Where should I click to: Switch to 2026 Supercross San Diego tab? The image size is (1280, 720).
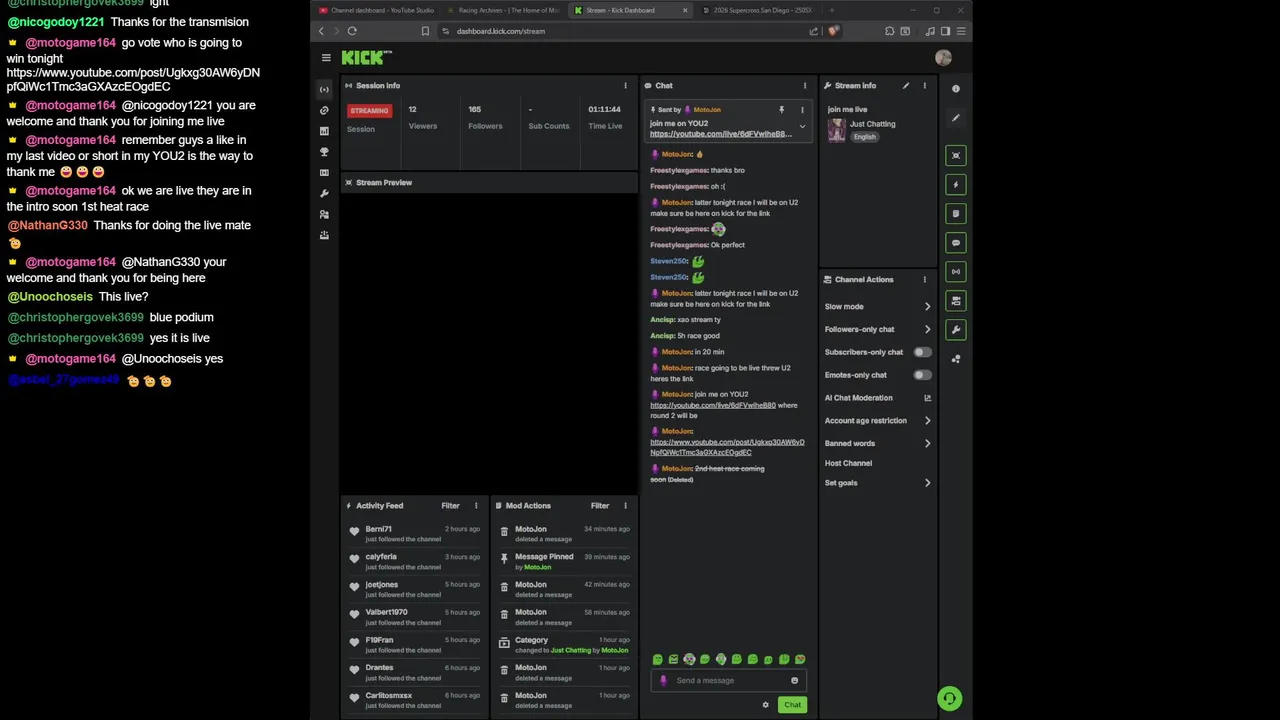click(758, 10)
